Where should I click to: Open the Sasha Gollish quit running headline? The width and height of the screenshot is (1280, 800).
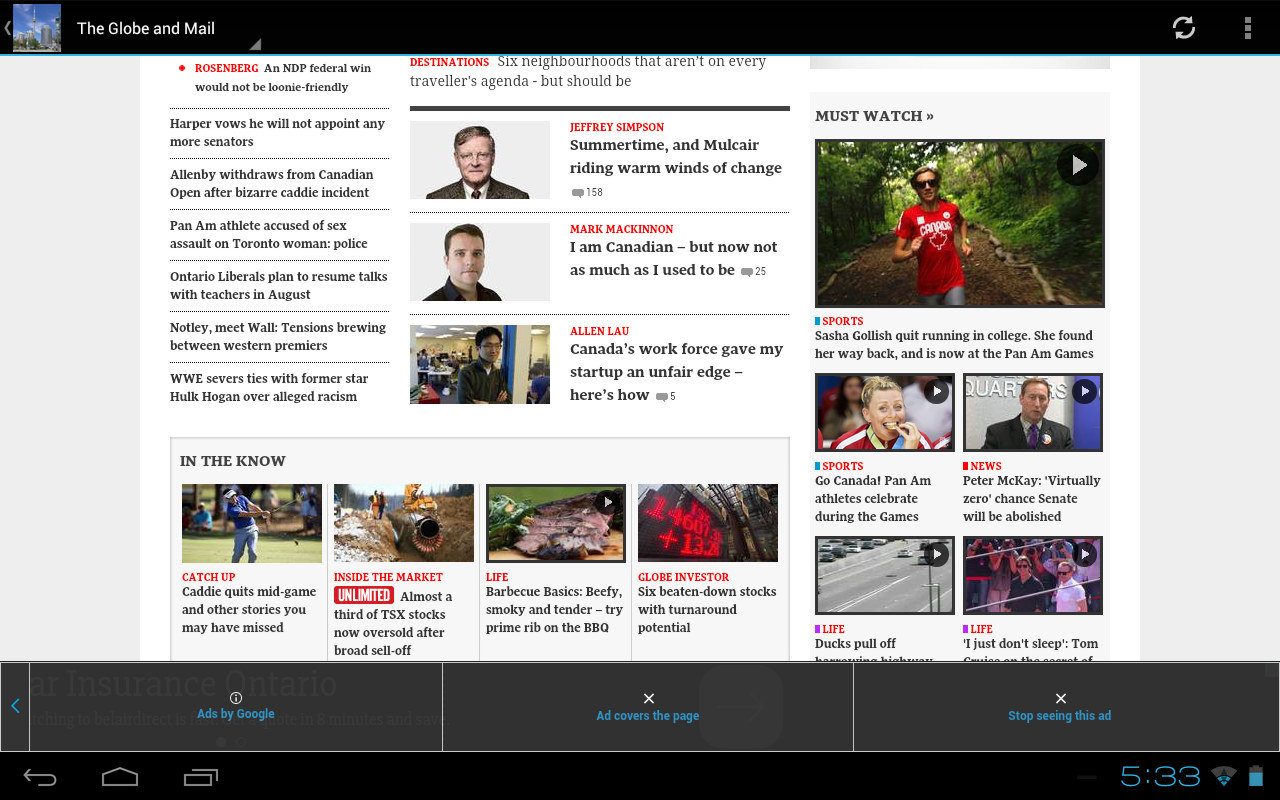954,345
